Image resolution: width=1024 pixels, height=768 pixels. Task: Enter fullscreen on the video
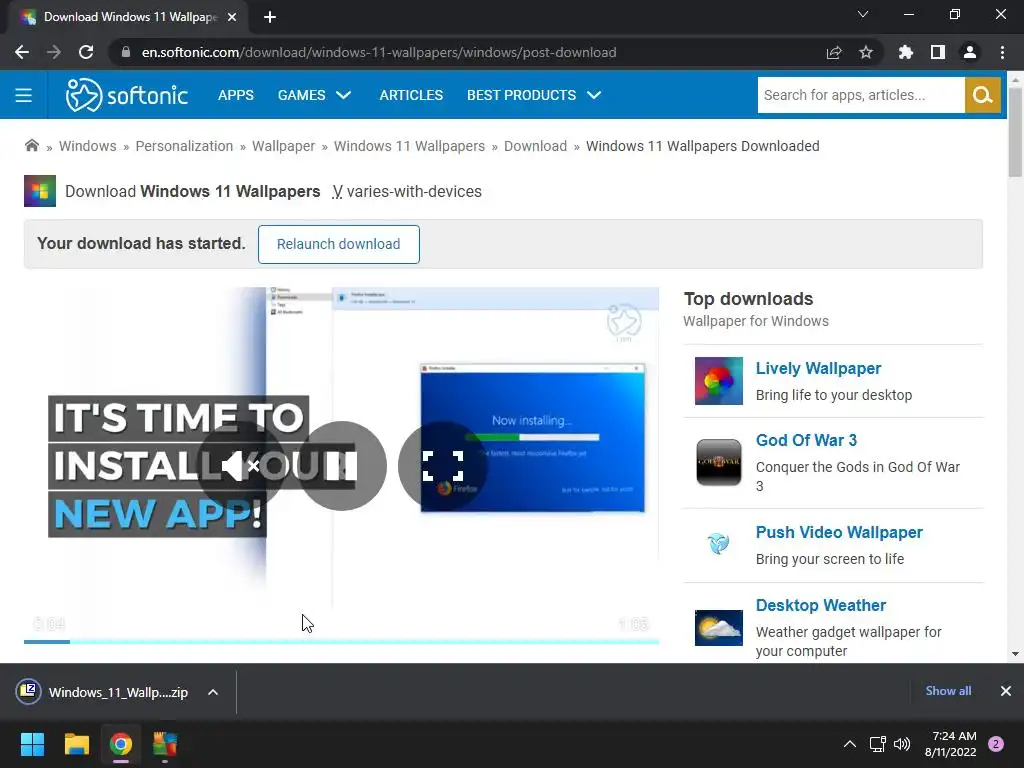coord(443,466)
